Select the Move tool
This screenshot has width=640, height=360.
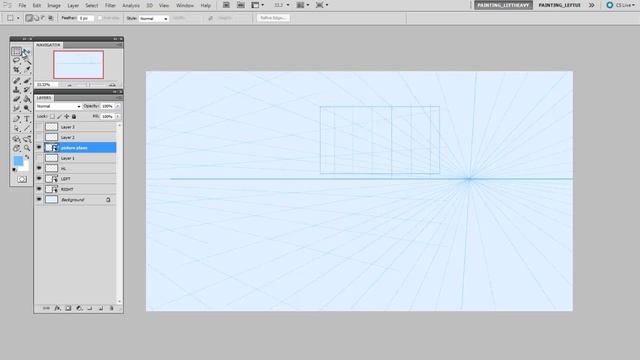tap(26, 51)
